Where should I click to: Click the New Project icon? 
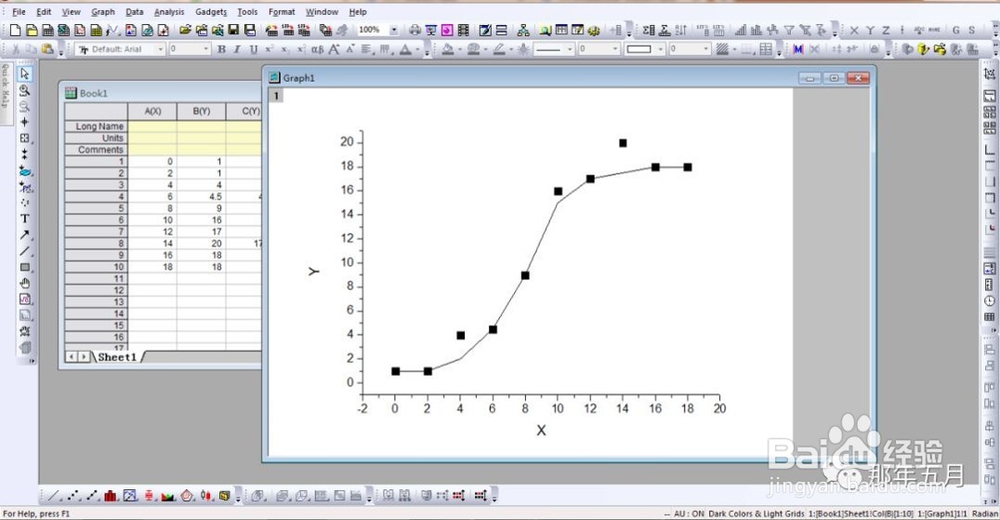pyautogui.click(x=15, y=30)
